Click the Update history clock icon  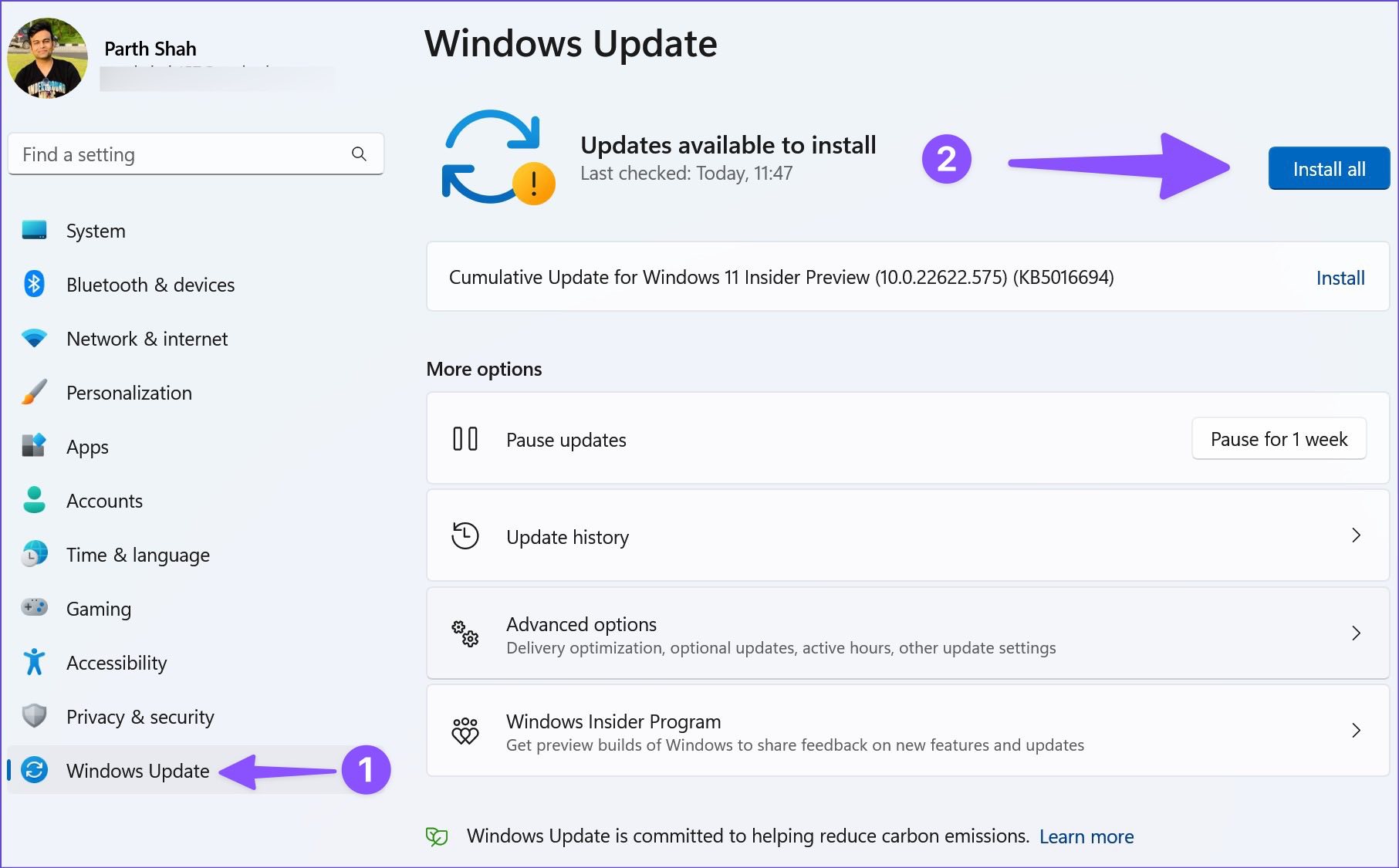465,535
